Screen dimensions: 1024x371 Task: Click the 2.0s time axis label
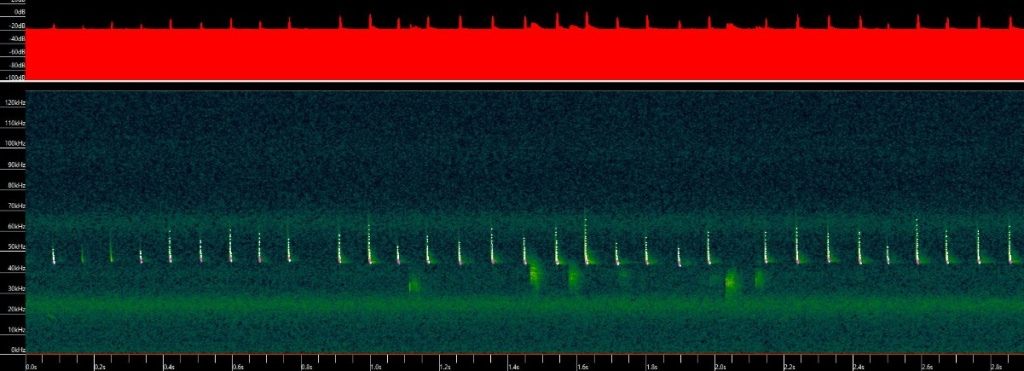(x=721, y=367)
